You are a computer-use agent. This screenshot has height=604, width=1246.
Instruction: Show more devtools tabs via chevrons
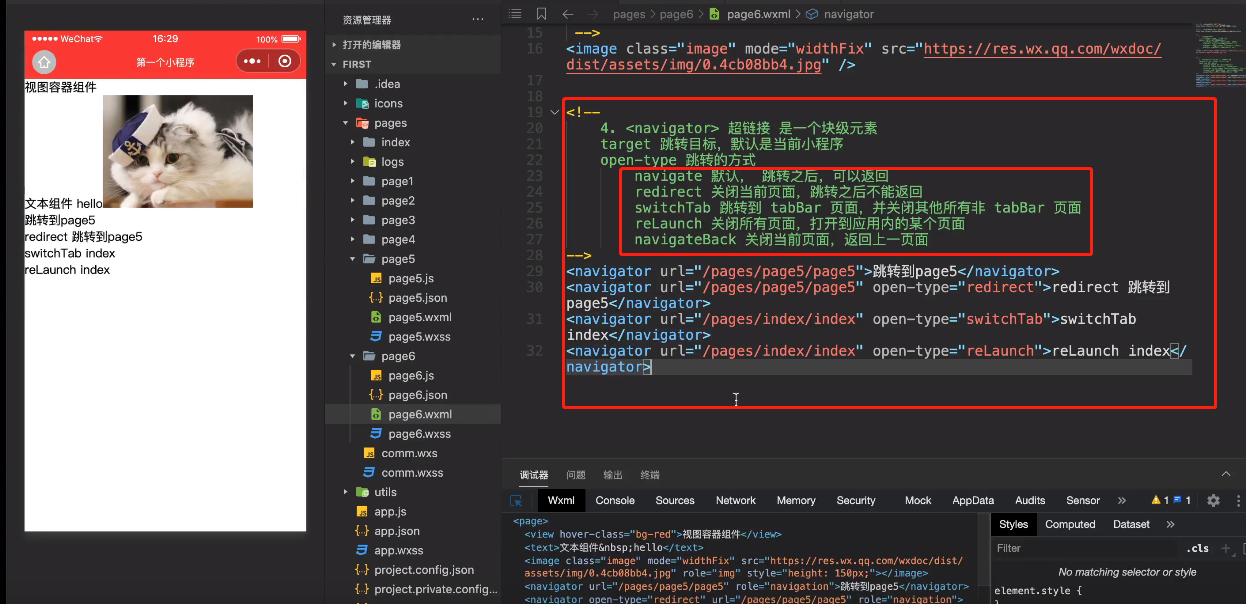coord(1121,501)
